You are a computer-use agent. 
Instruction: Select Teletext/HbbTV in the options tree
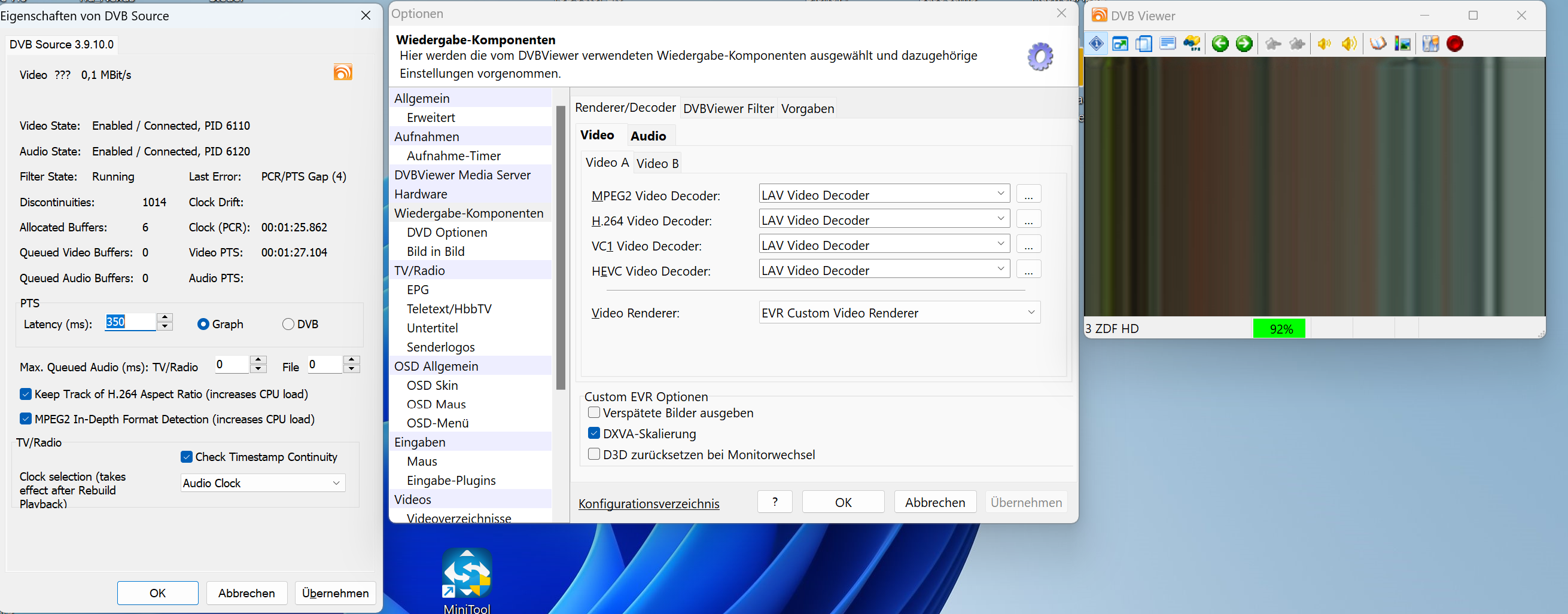(x=449, y=308)
